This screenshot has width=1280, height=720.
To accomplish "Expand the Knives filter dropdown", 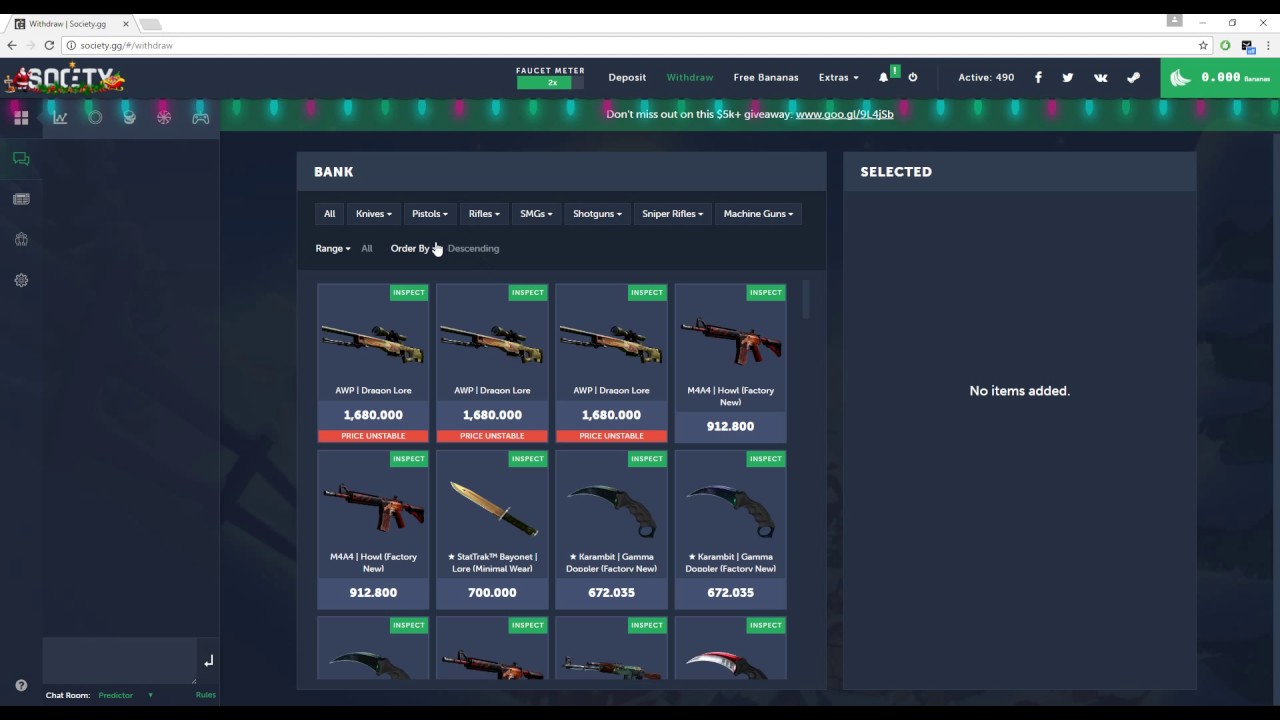I will click(x=374, y=214).
